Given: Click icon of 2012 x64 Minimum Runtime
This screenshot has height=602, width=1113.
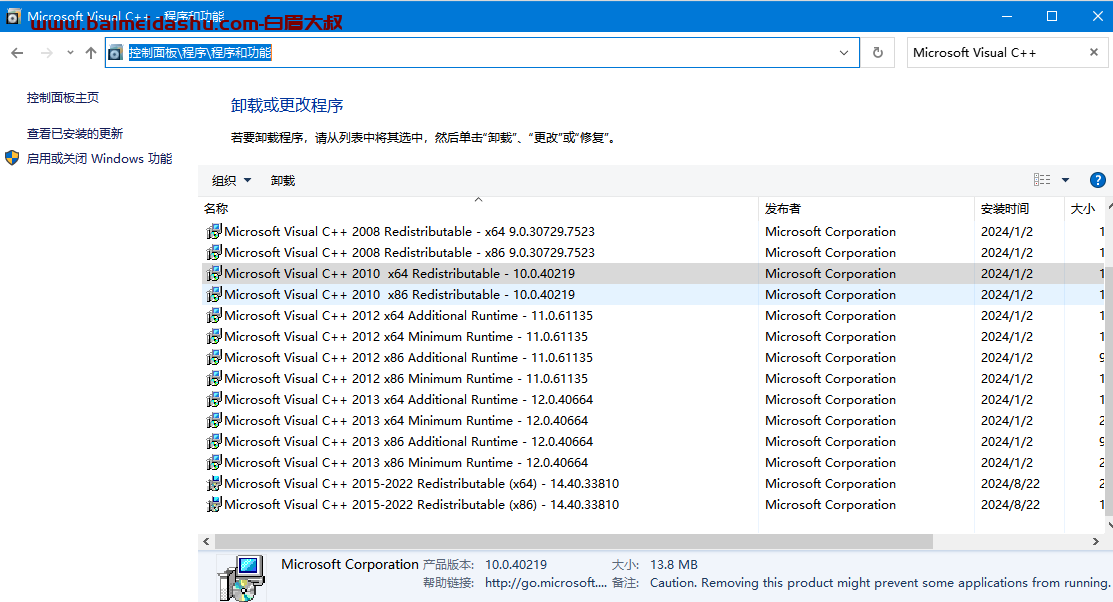Looking at the screenshot, I should click(214, 336).
